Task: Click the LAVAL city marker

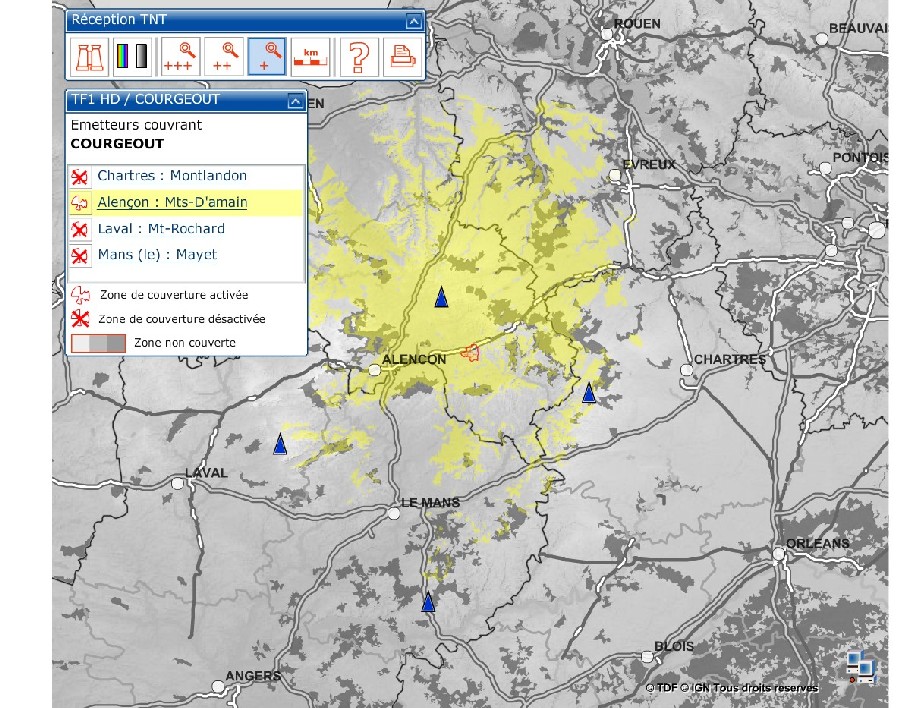Action: click(x=178, y=483)
